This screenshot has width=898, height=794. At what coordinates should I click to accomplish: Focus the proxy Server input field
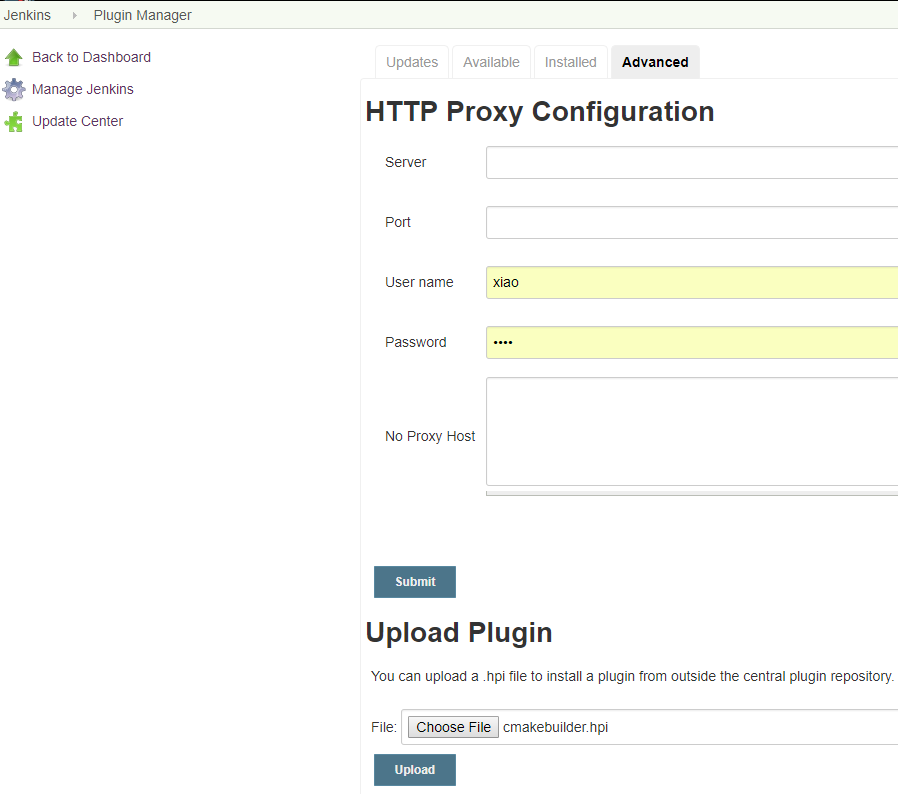[690, 162]
